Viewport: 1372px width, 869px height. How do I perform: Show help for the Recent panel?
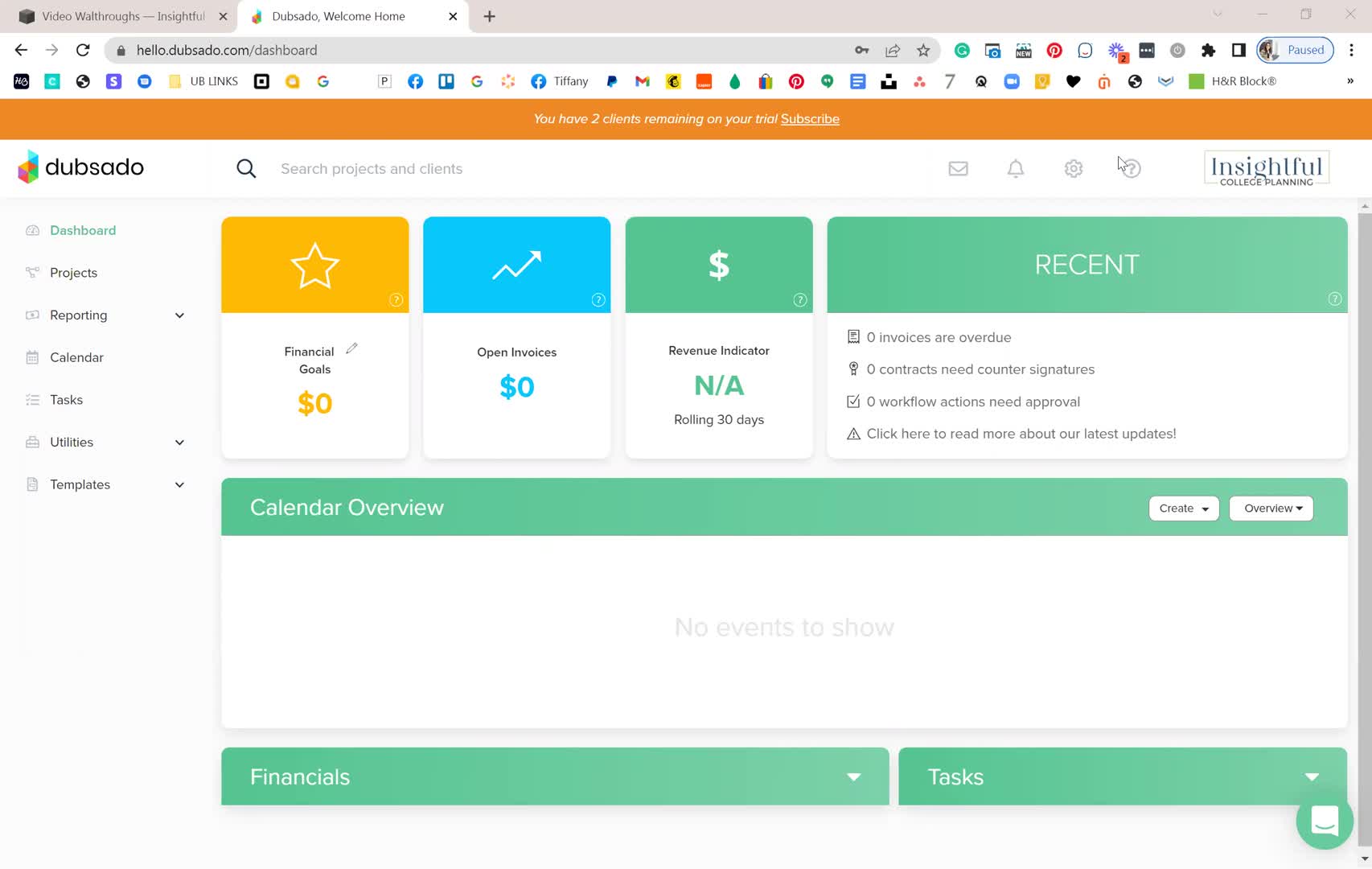click(x=1335, y=299)
